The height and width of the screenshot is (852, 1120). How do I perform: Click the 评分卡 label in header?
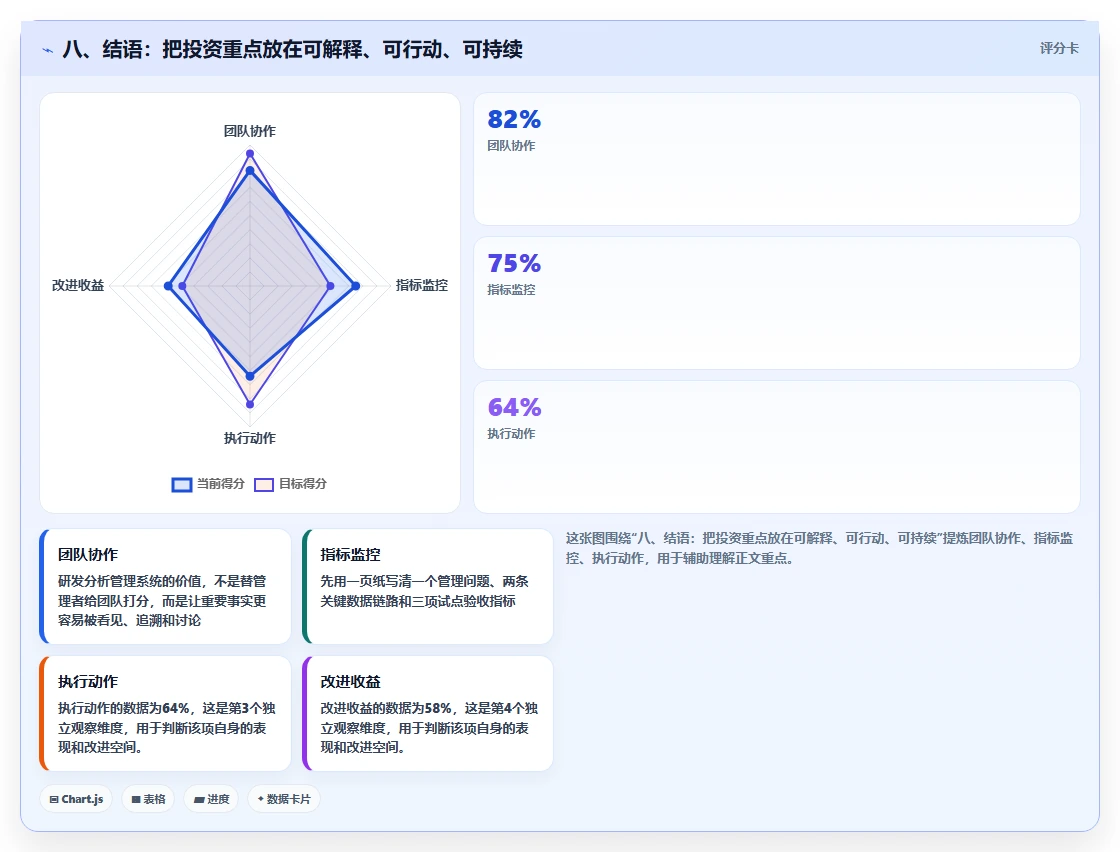point(1059,49)
